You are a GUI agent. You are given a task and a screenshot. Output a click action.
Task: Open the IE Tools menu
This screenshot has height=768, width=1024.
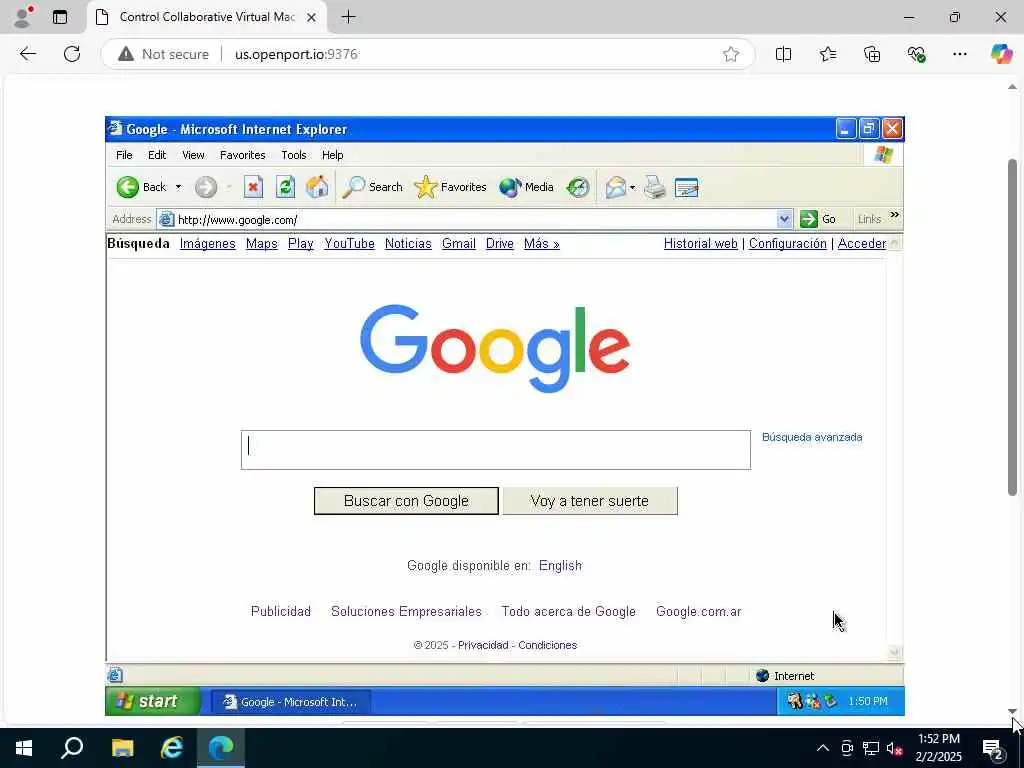294,155
